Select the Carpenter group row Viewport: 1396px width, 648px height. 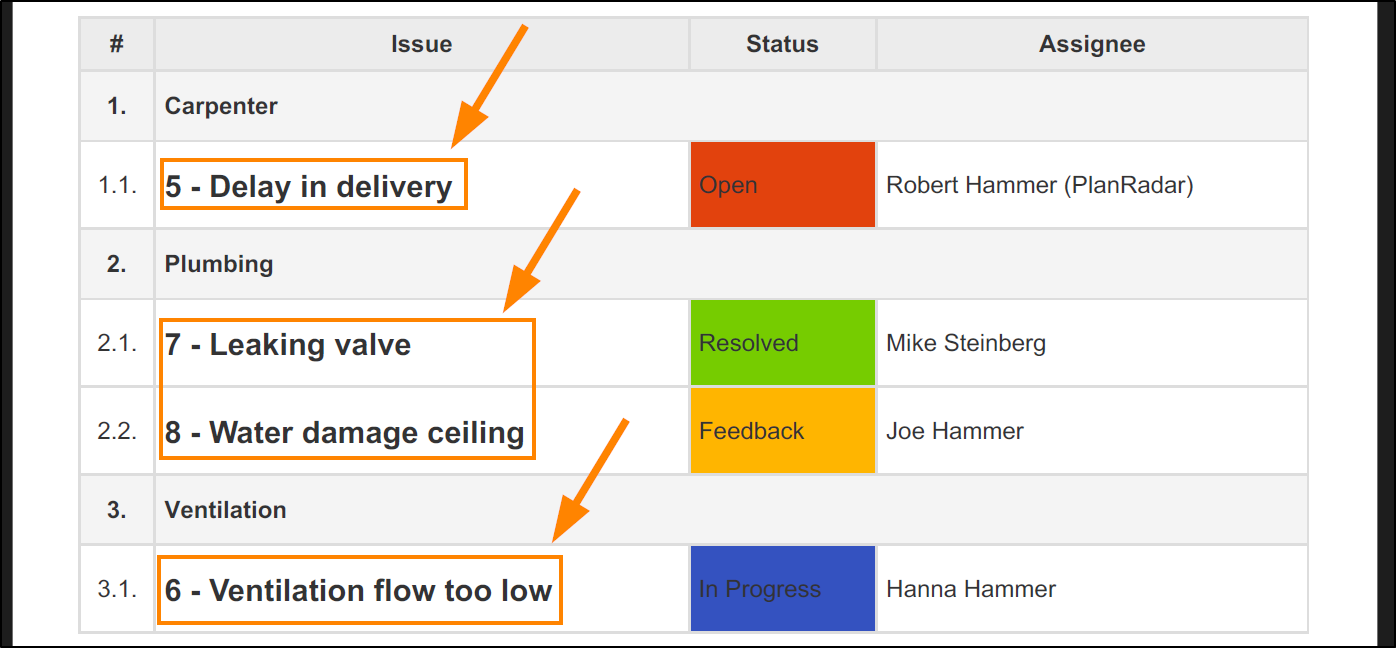221,106
